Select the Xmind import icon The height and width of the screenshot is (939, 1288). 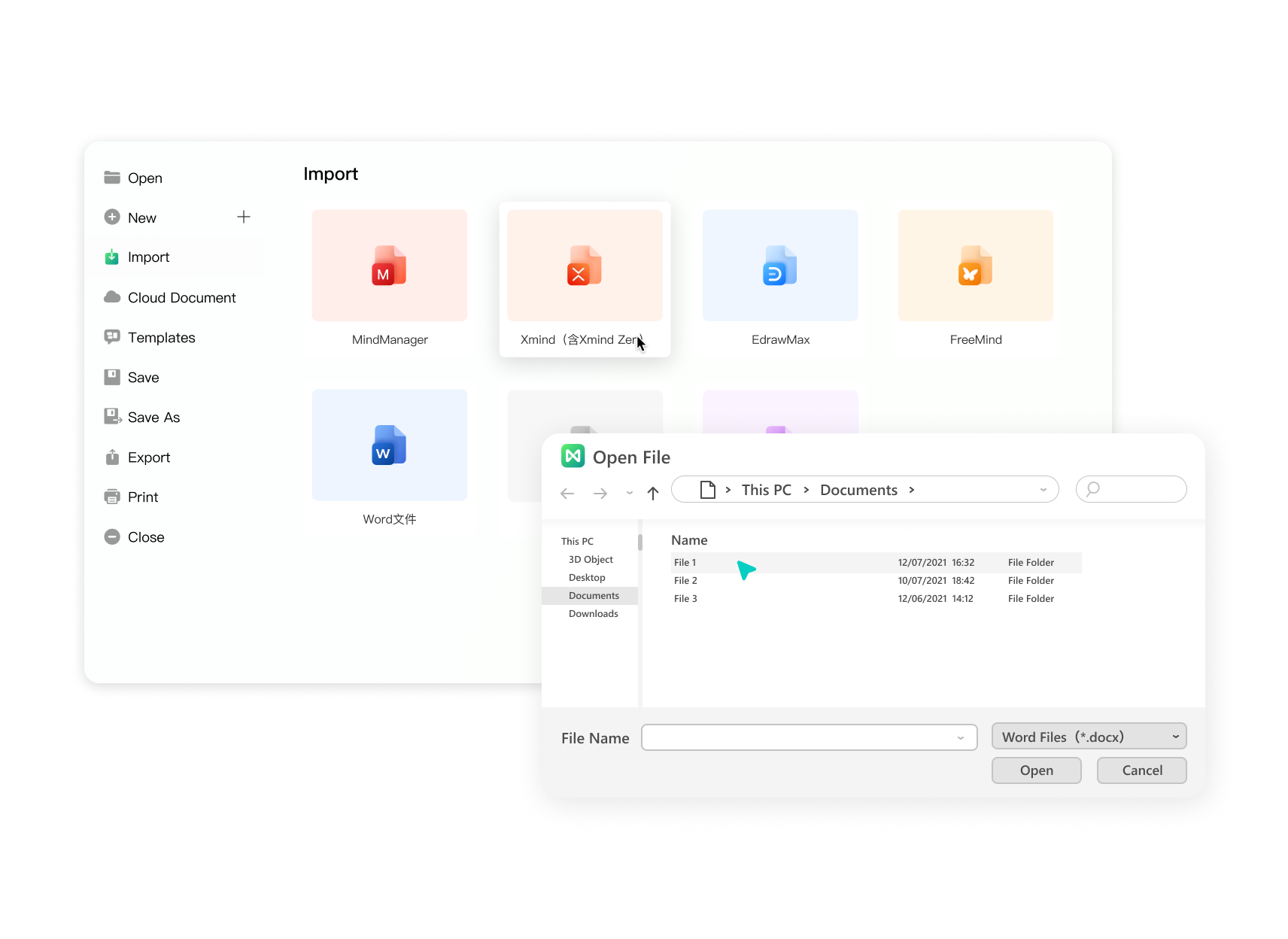[585, 266]
